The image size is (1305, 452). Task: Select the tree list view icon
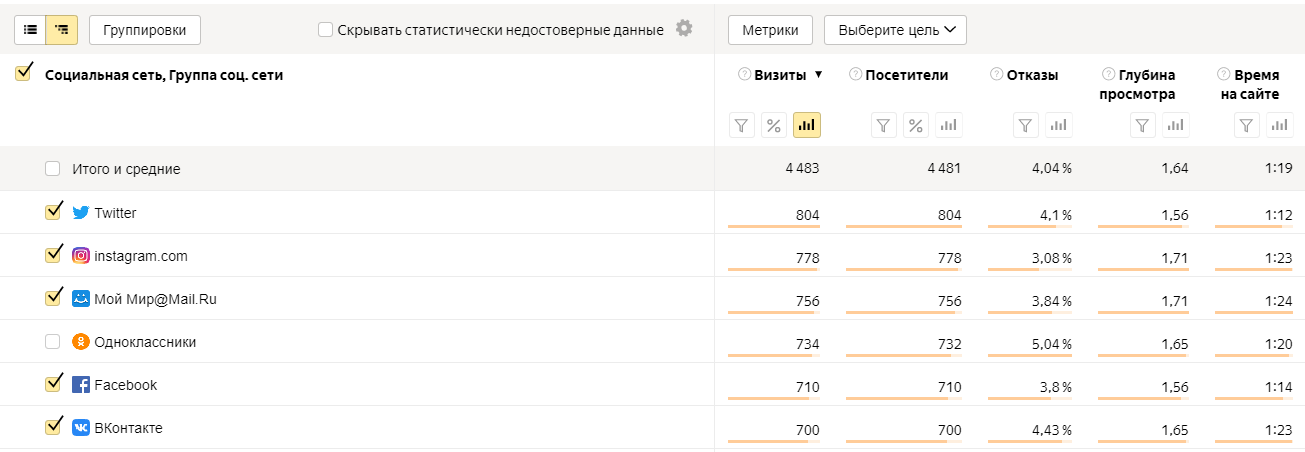(x=62, y=30)
